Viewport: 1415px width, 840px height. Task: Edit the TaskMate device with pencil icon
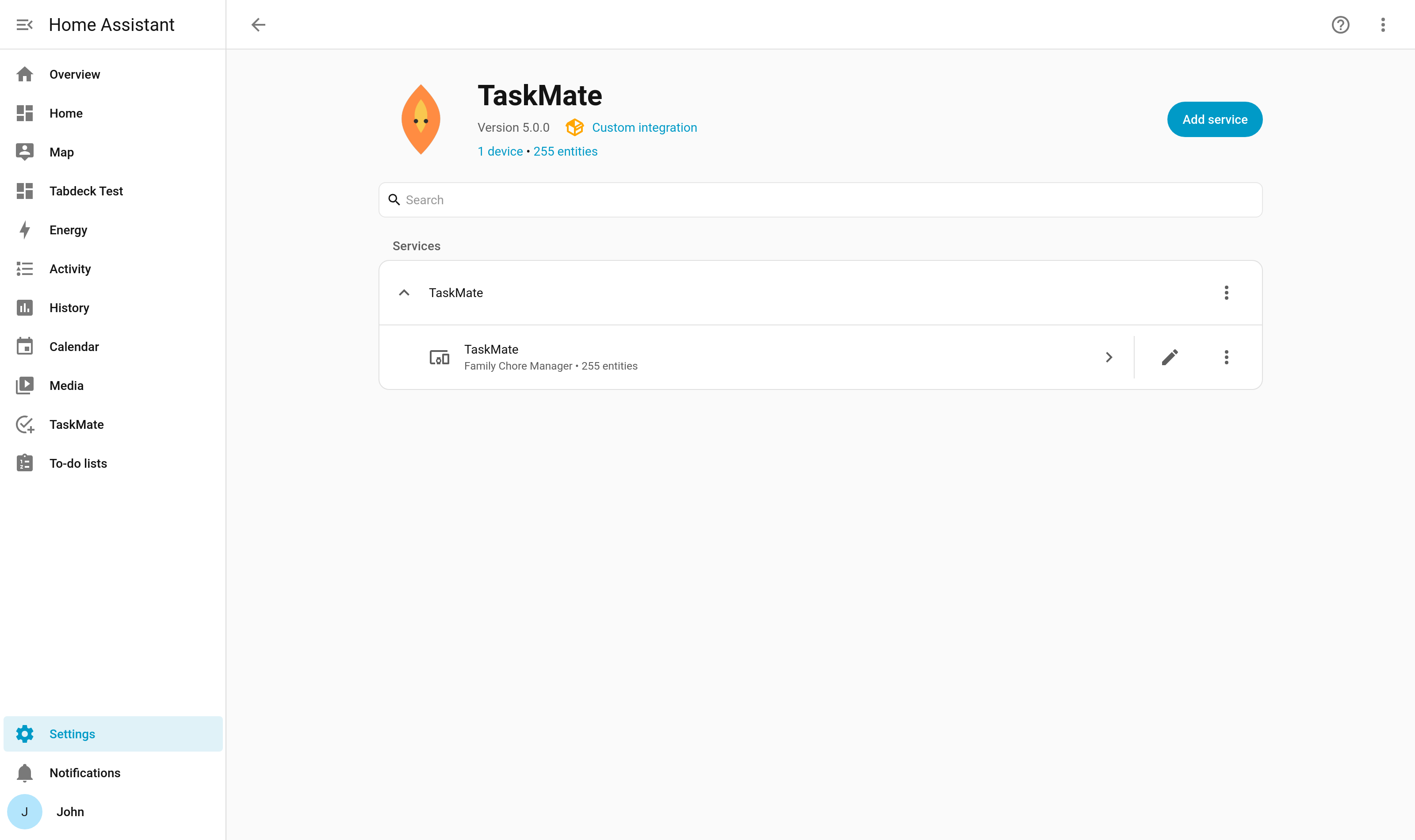coord(1169,357)
